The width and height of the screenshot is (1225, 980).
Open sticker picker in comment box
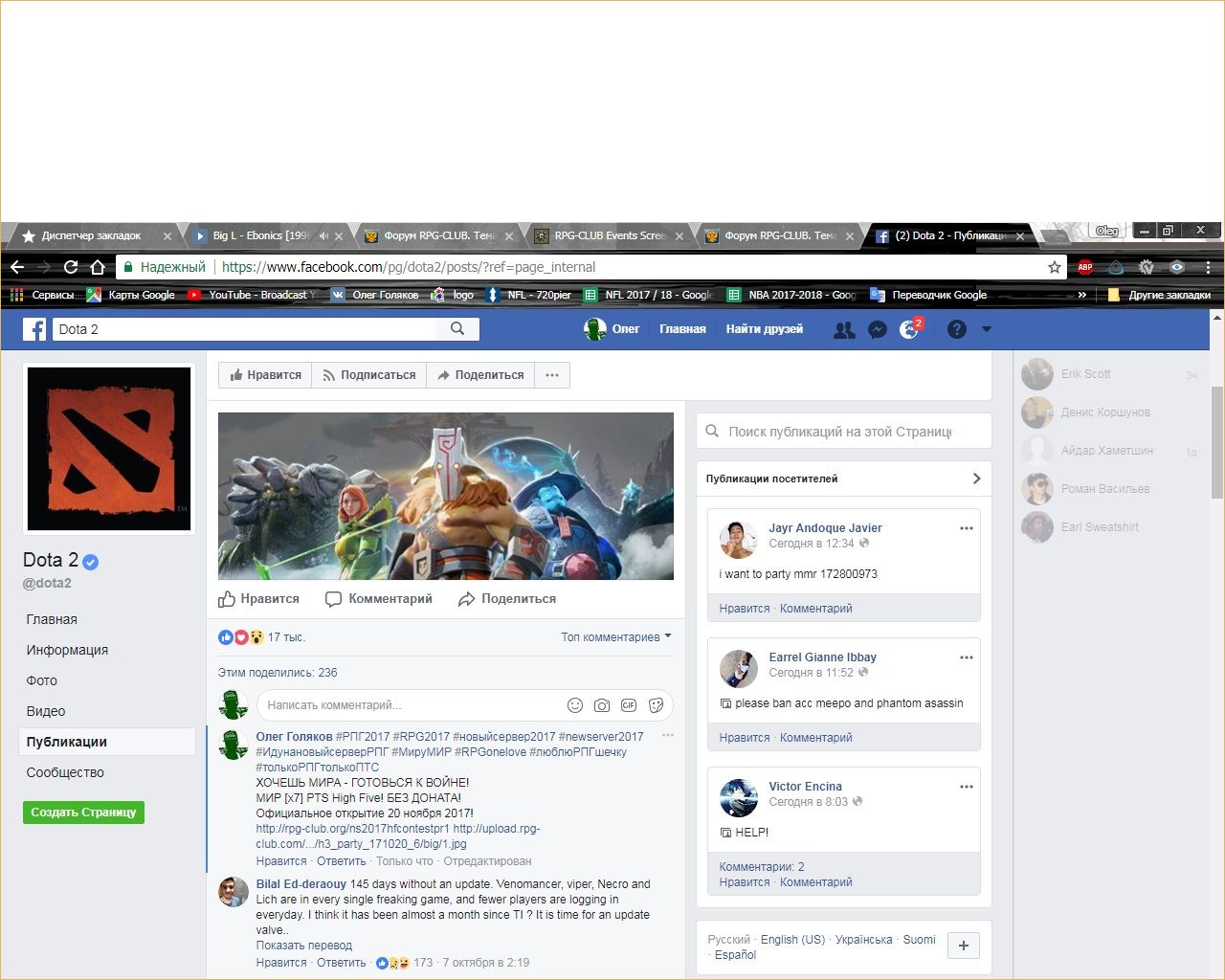tap(656, 705)
